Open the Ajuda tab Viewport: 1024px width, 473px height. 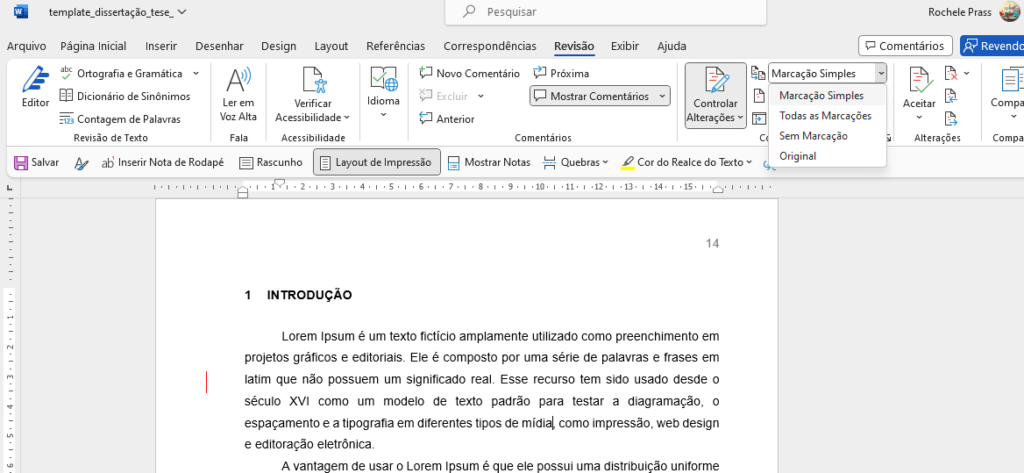[671, 46]
